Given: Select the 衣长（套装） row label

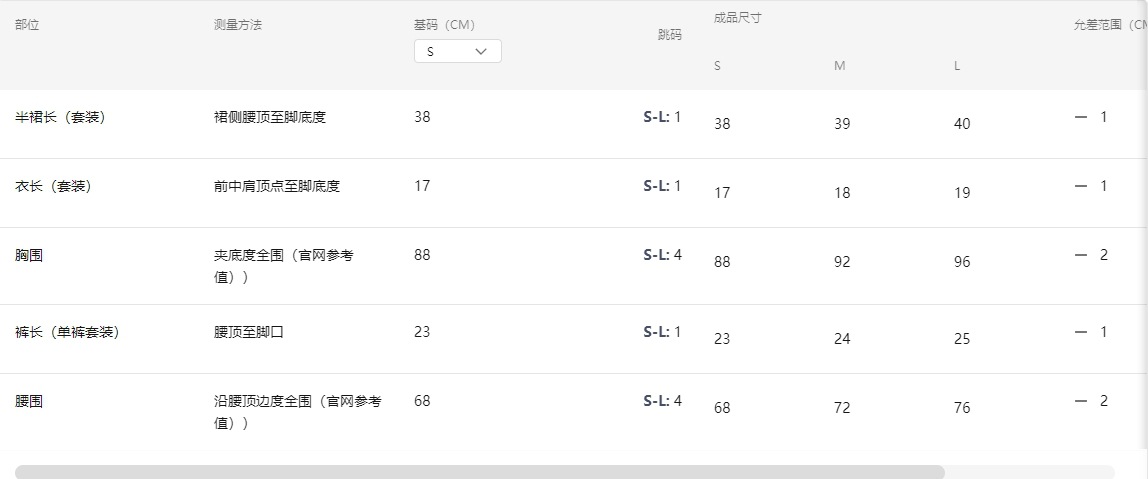Looking at the screenshot, I should (53, 186).
